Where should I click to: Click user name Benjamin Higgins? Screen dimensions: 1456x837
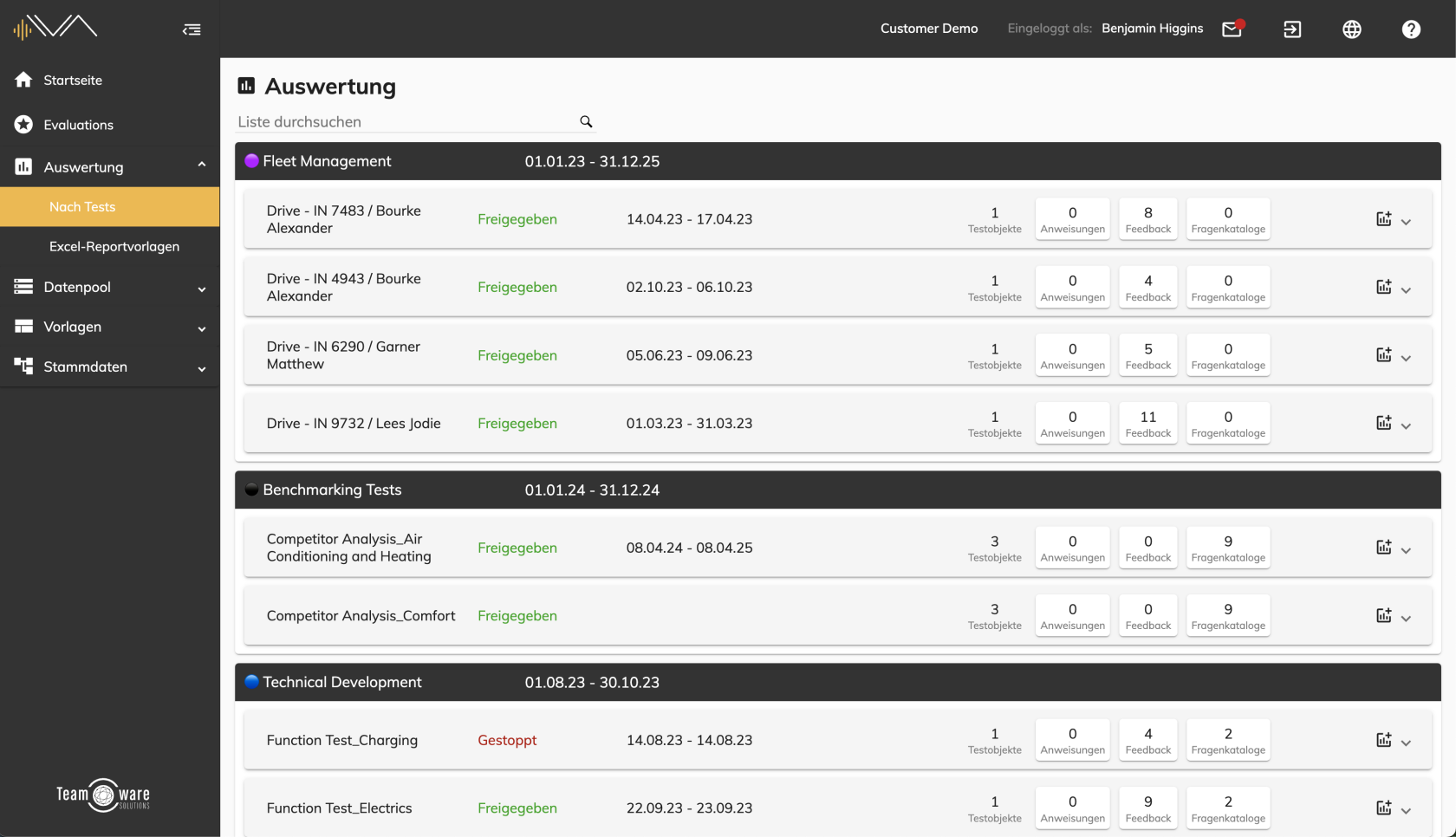(x=1152, y=29)
